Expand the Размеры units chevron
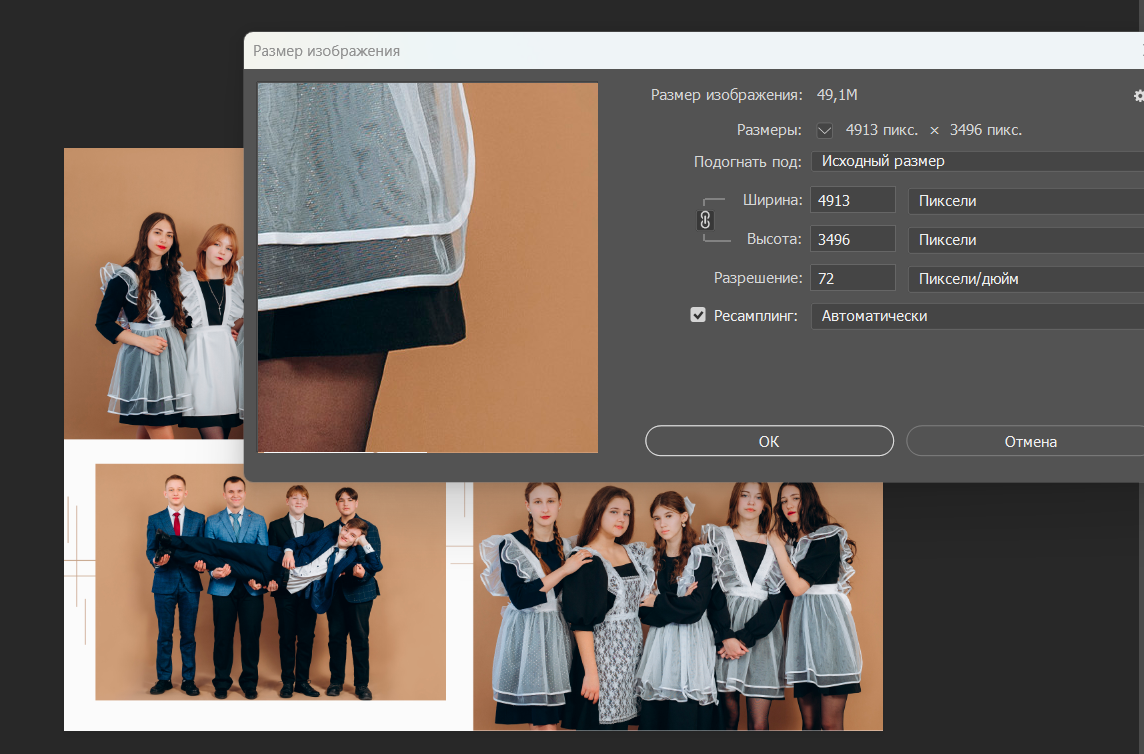This screenshot has width=1144, height=754. [824, 131]
